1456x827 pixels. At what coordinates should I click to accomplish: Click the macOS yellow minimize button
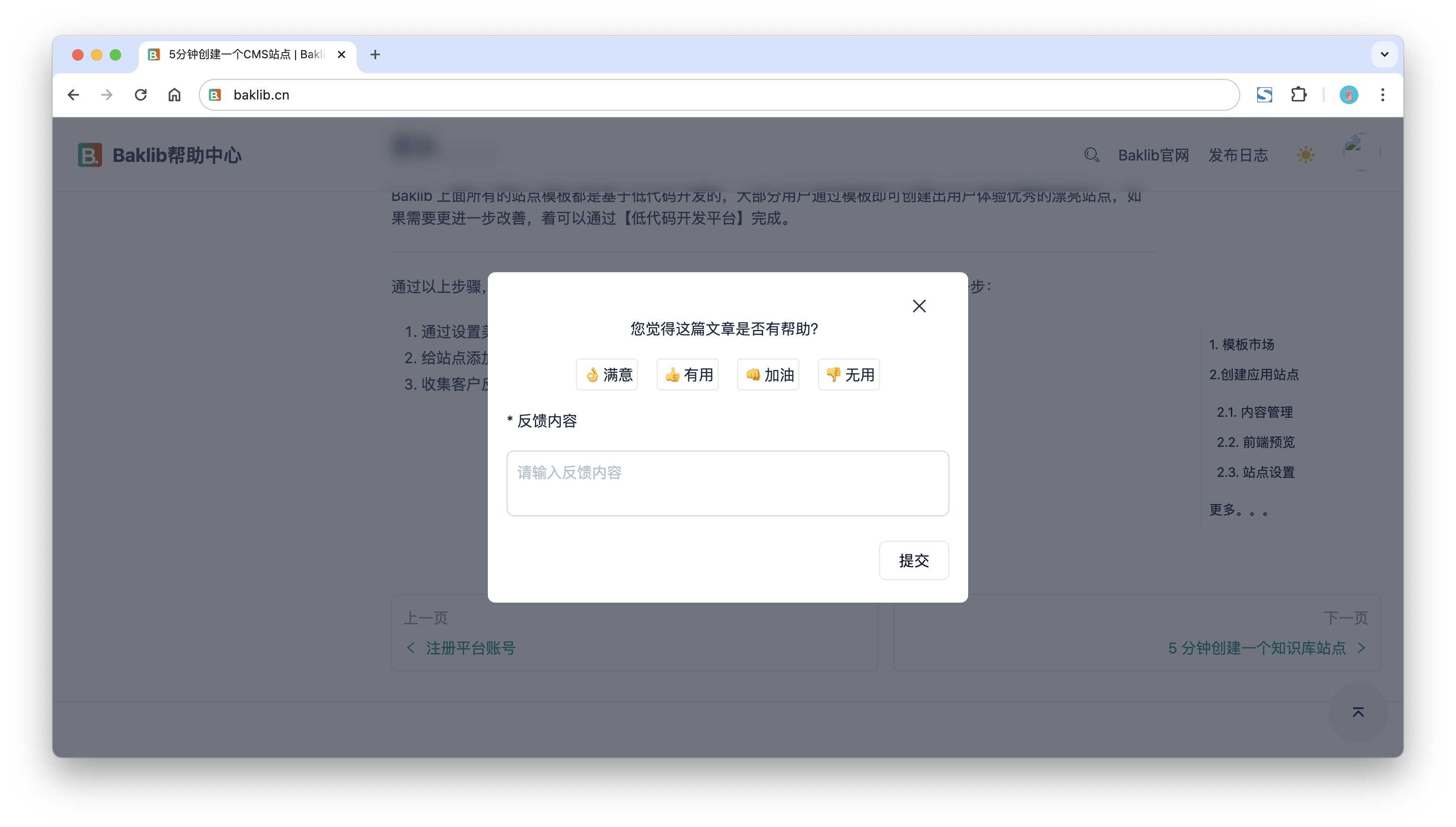coord(97,54)
